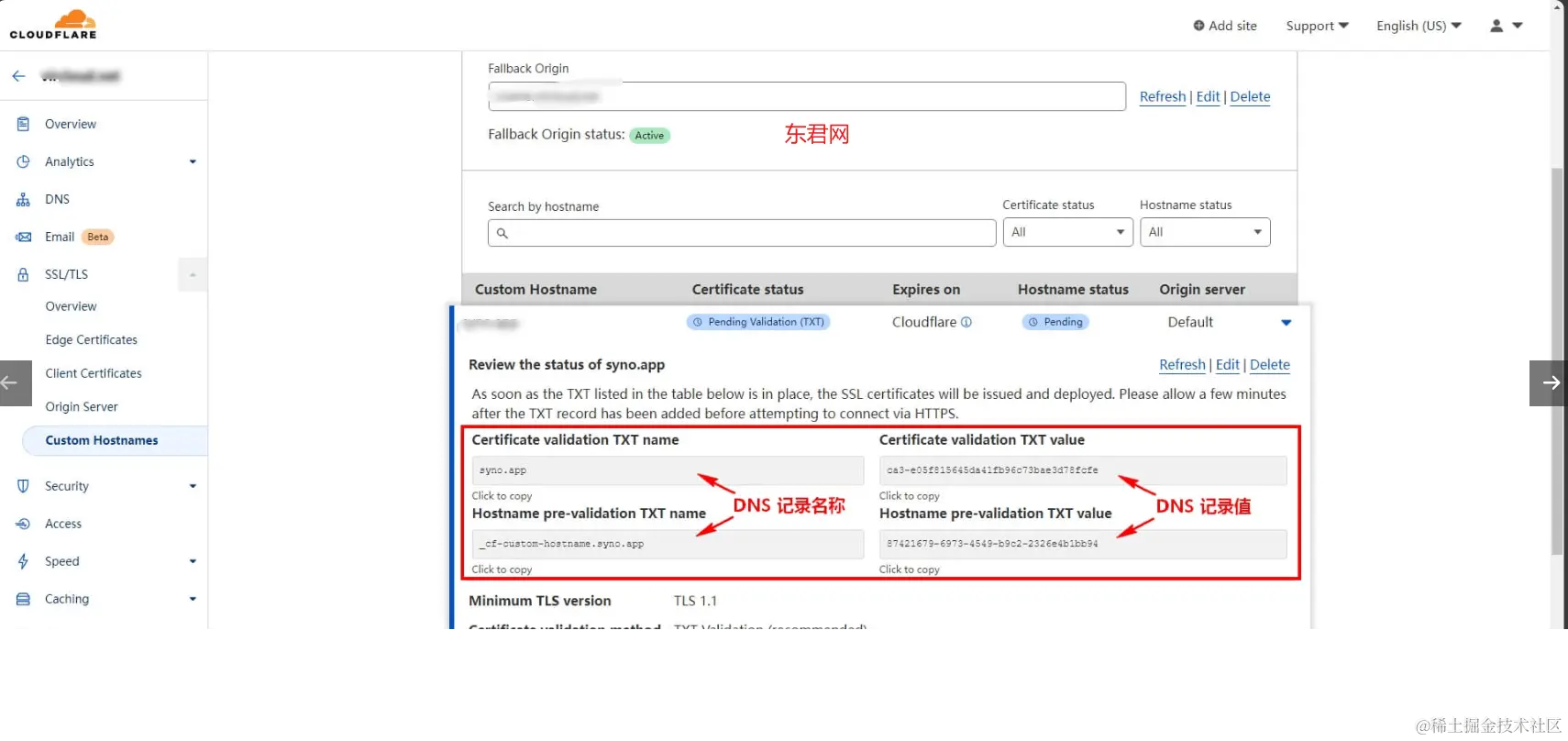Click the Speed lightning bolt icon

[x=23, y=561]
